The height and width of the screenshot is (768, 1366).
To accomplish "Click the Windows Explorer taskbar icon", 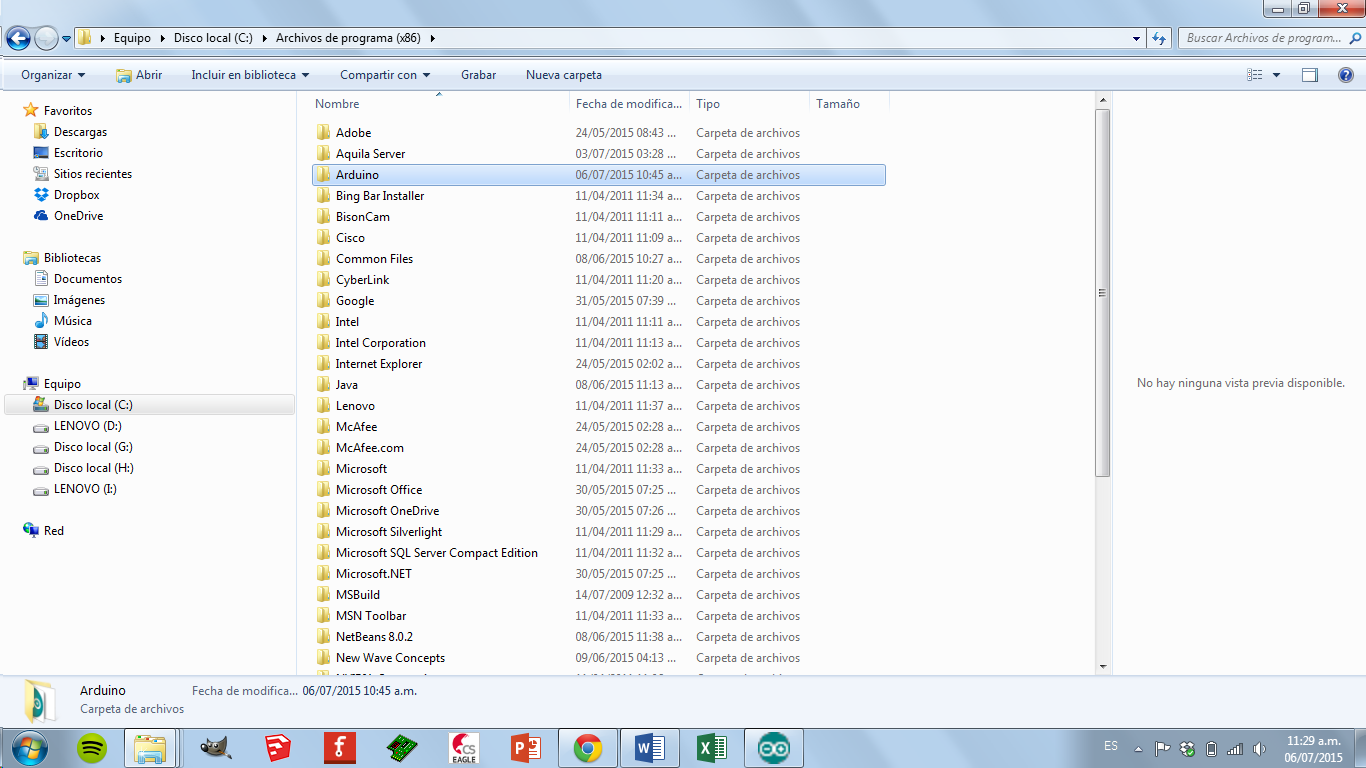I will (x=150, y=748).
